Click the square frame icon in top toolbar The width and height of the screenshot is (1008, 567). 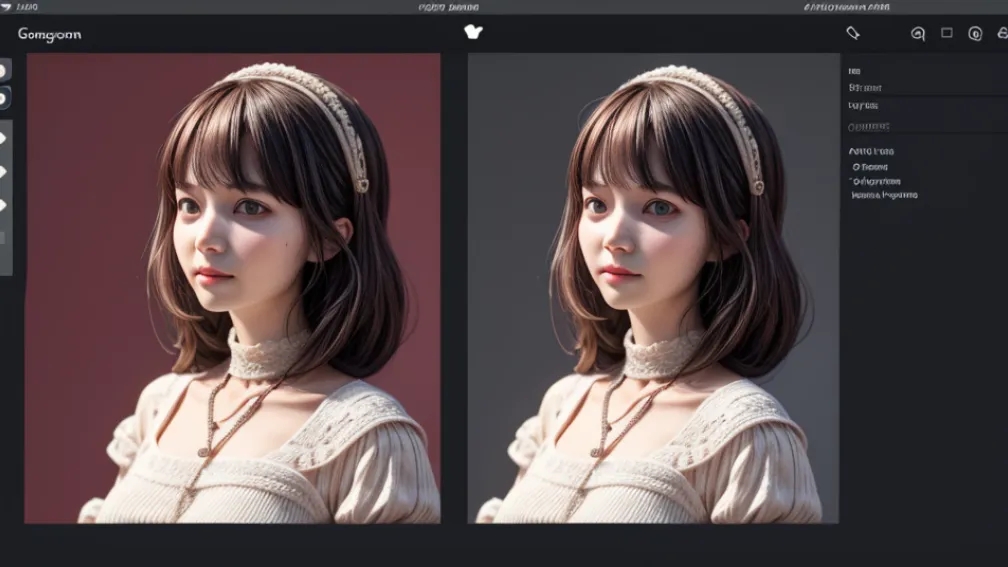coord(947,33)
